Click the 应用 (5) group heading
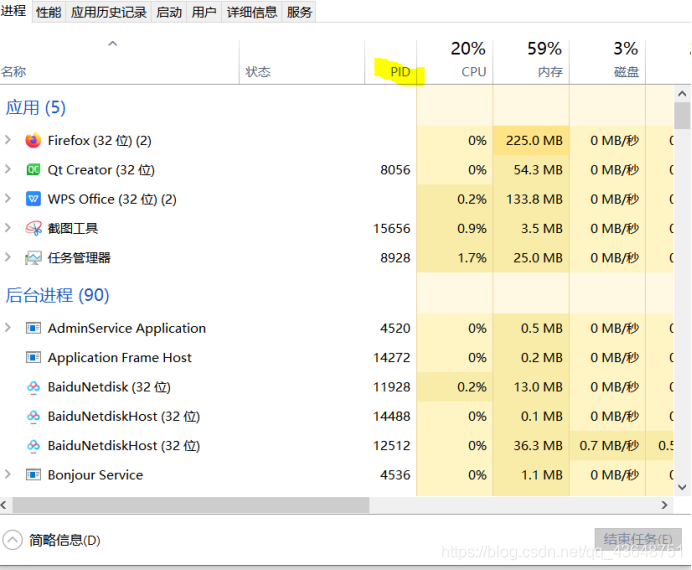 [36, 108]
